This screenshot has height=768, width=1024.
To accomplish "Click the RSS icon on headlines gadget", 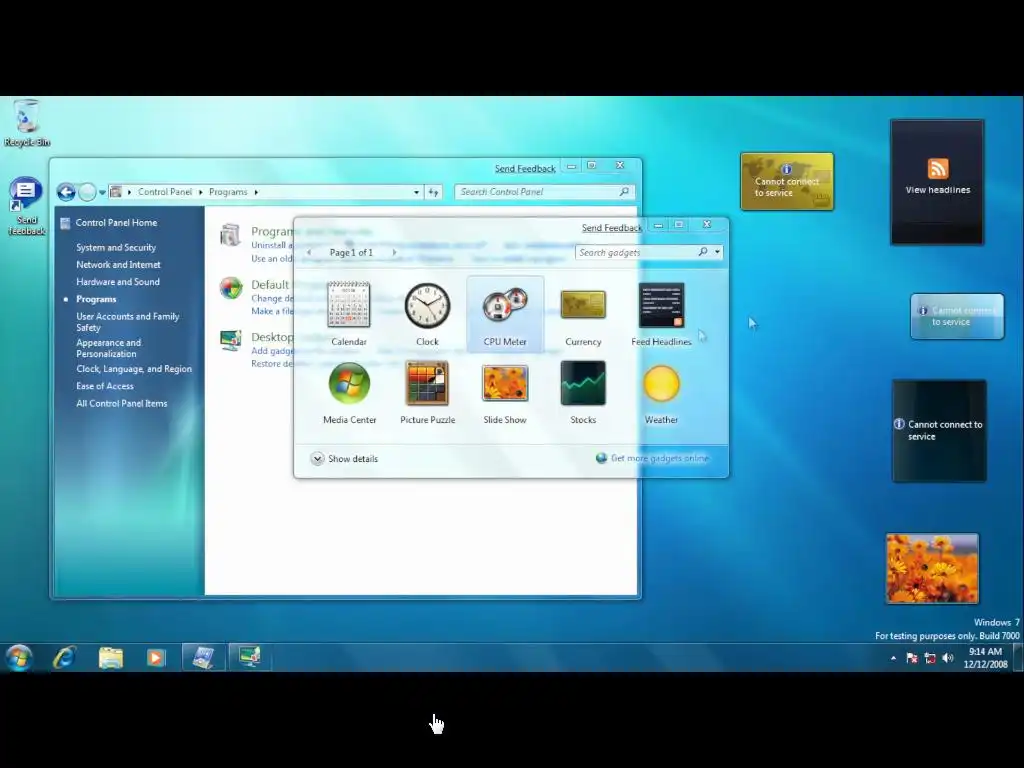I will (938, 168).
